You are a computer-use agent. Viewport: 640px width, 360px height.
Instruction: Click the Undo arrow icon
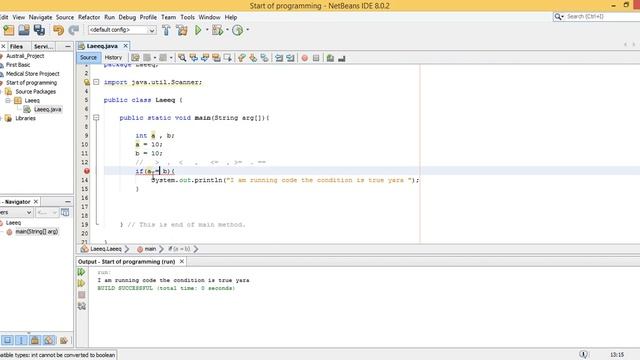click(58, 30)
